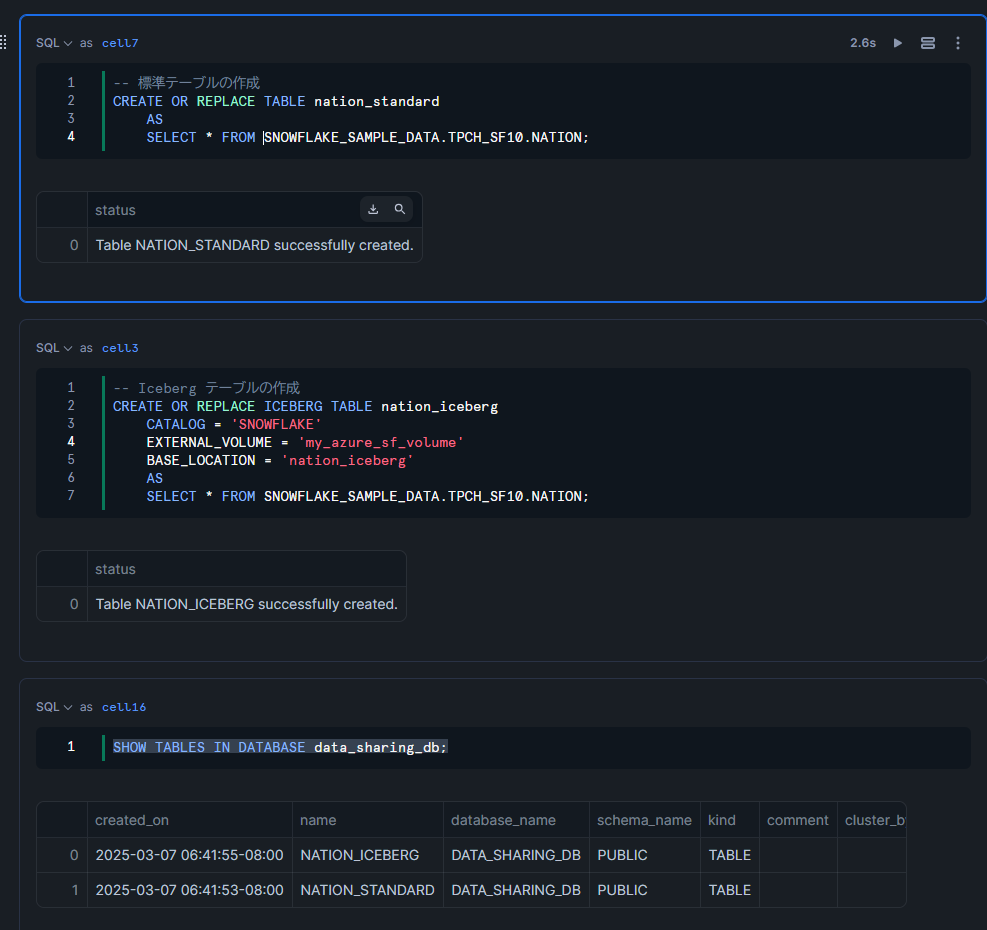Select 'Table NATION_STANDARD successfully created.' cell
Screen dimensions: 987x930
point(254,245)
